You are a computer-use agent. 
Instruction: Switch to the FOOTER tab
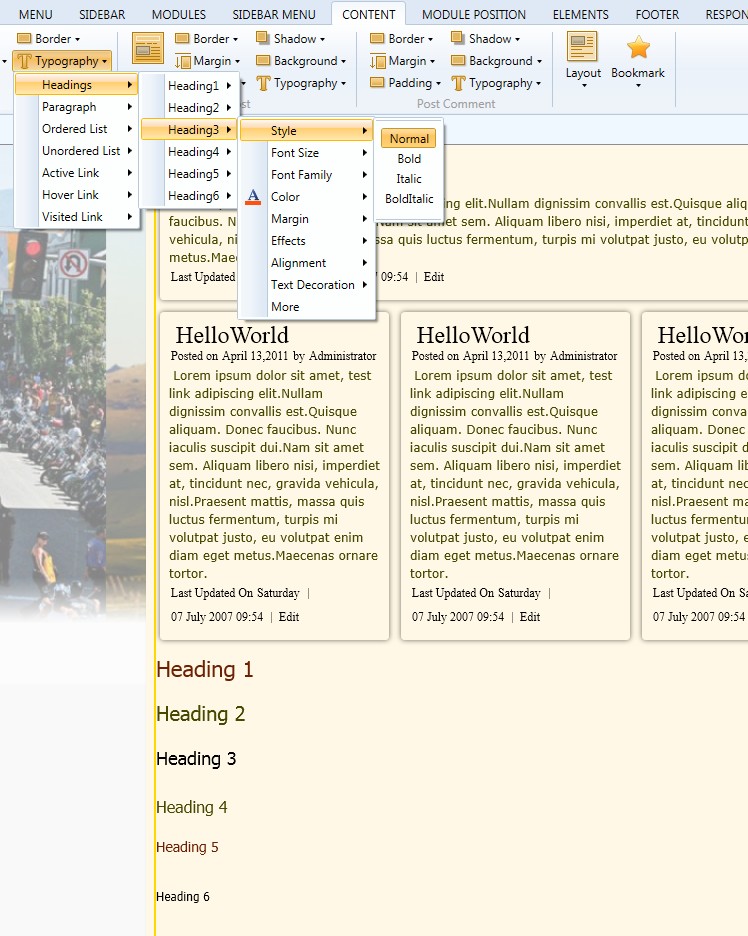click(x=657, y=15)
